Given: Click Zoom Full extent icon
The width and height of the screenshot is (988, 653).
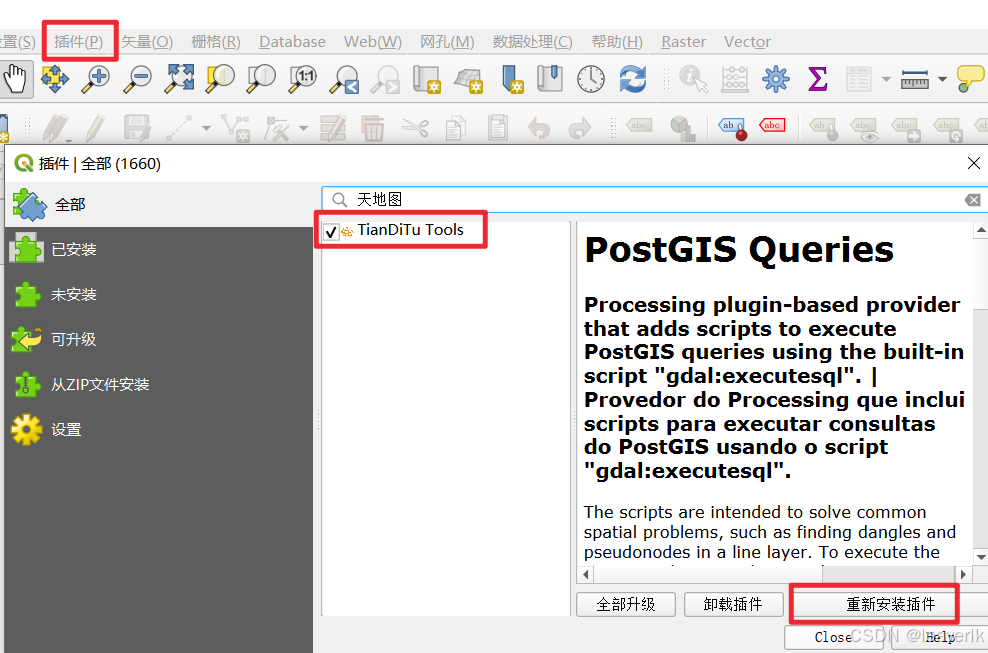Looking at the screenshot, I should coord(179,79).
